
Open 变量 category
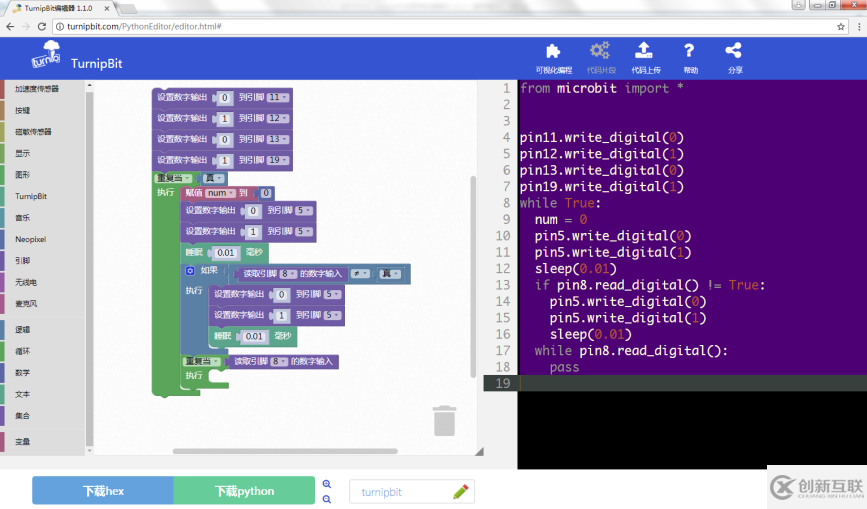[23, 442]
